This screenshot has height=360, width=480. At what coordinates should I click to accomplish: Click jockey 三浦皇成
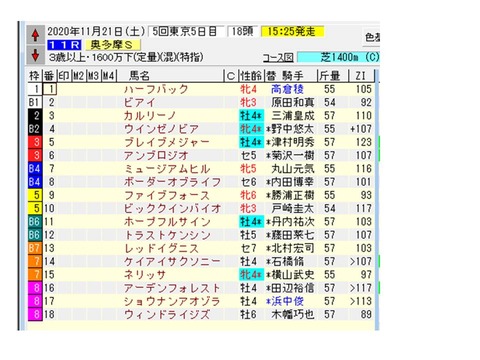[293, 116]
